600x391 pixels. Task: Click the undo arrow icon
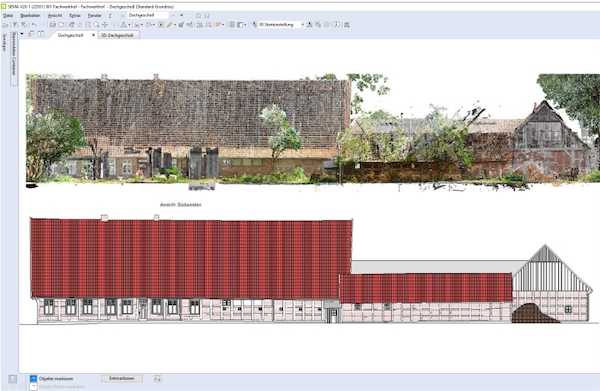click(34, 24)
